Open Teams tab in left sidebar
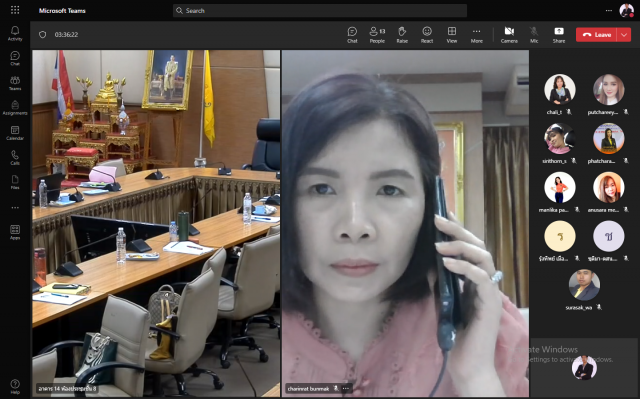The image size is (640, 399). pos(15,83)
